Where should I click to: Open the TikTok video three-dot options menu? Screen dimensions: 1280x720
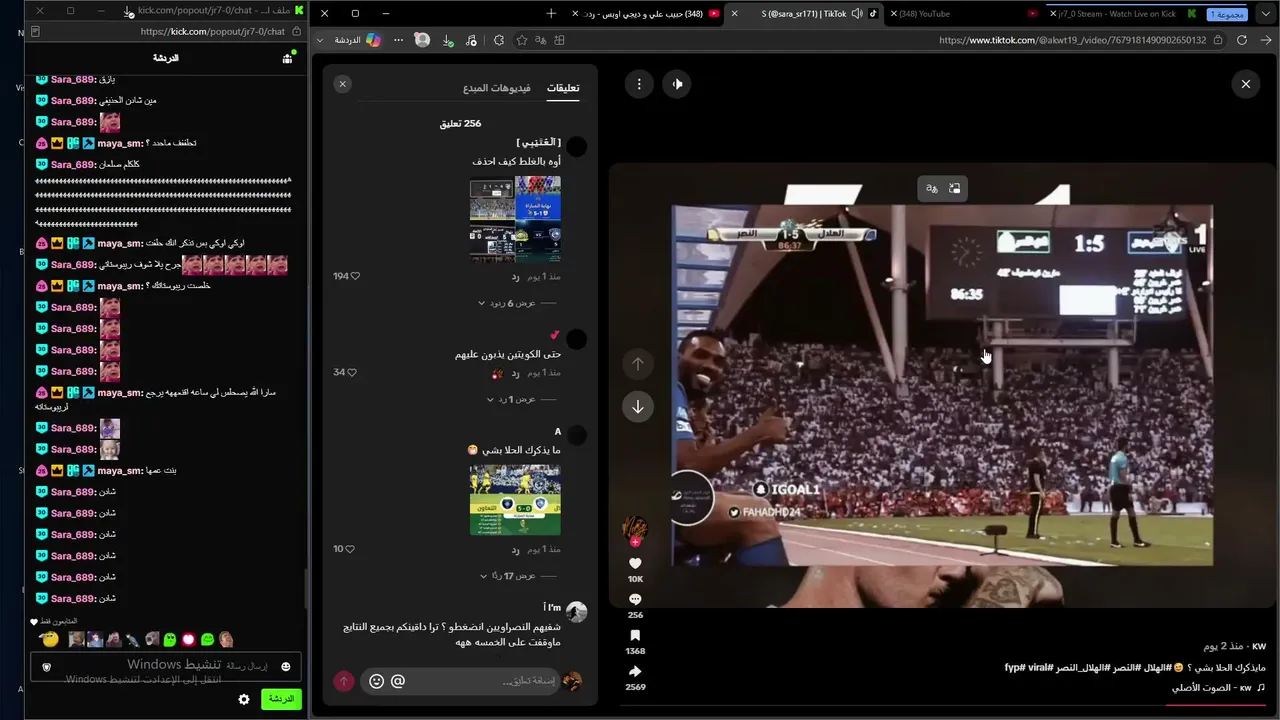639,84
